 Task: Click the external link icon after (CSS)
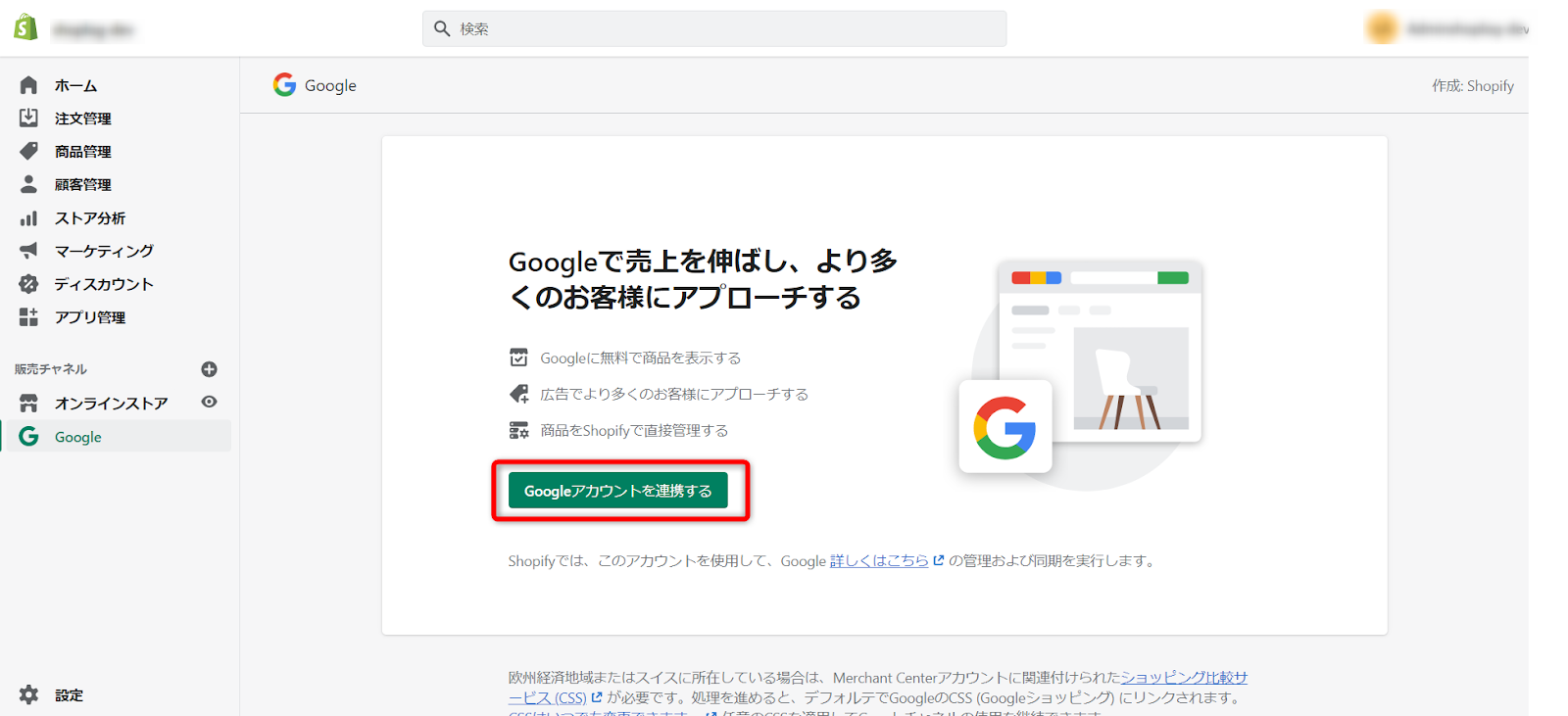(x=597, y=697)
